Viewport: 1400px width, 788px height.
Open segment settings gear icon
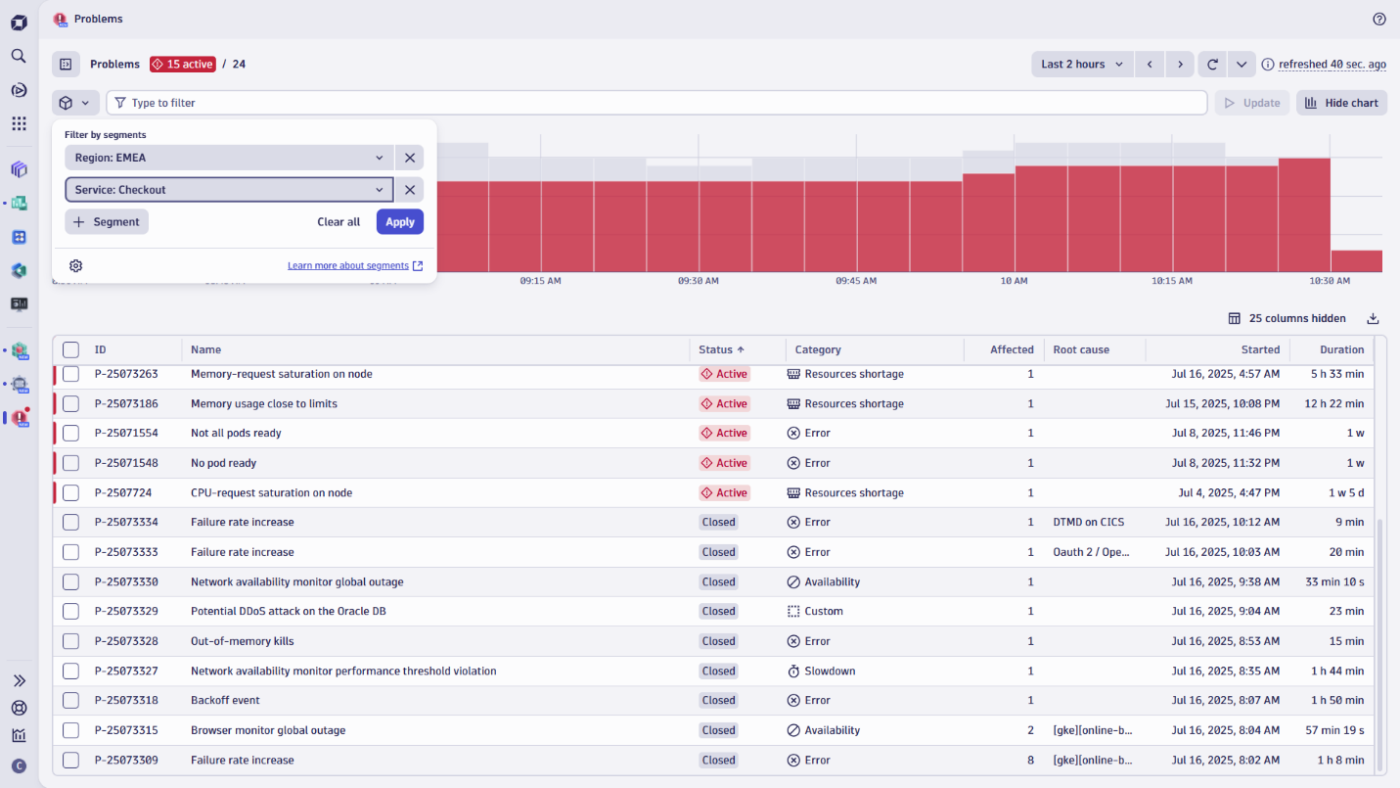coord(76,266)
